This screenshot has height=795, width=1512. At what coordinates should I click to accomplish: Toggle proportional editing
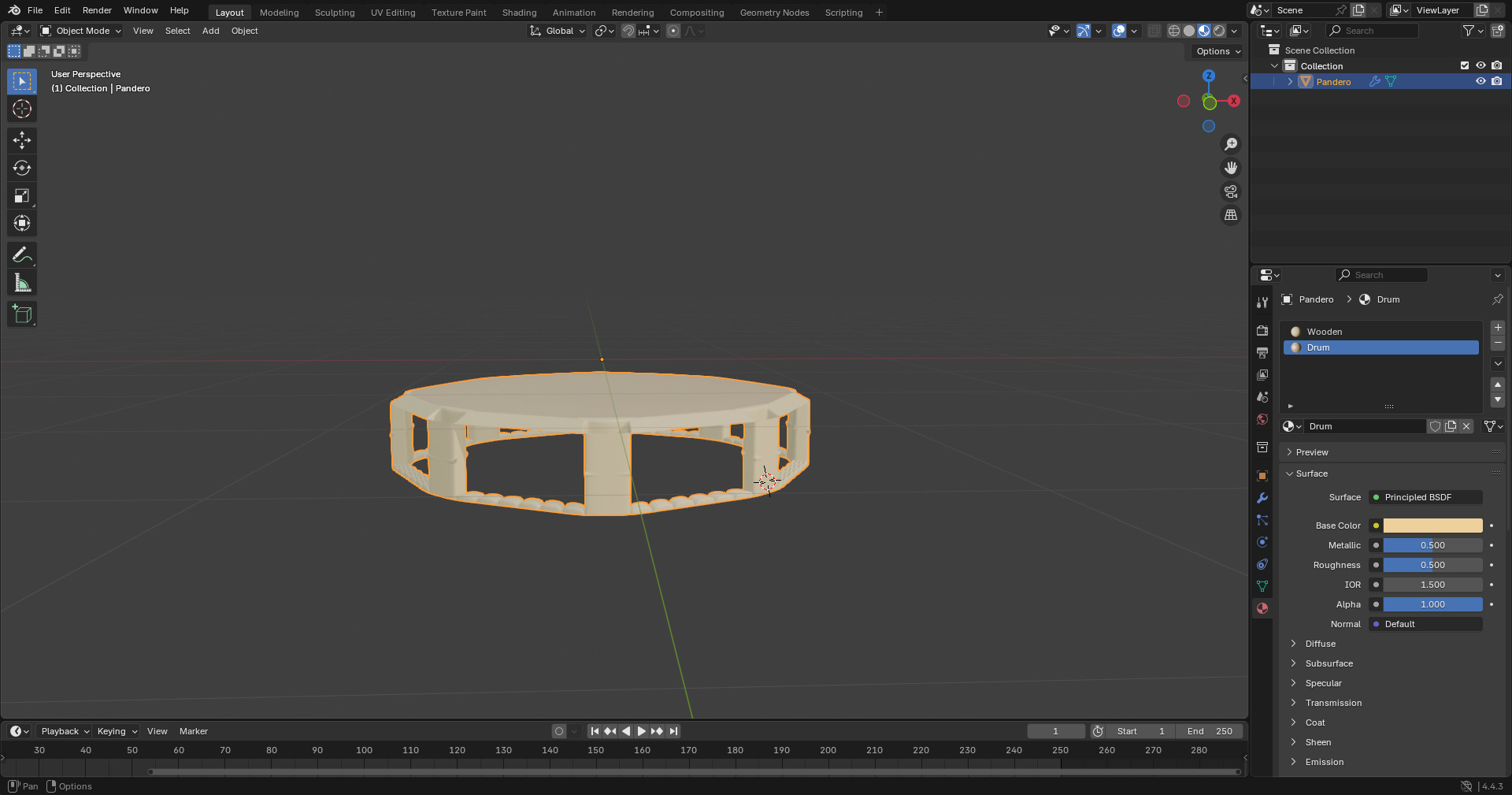tap(673, 31)
